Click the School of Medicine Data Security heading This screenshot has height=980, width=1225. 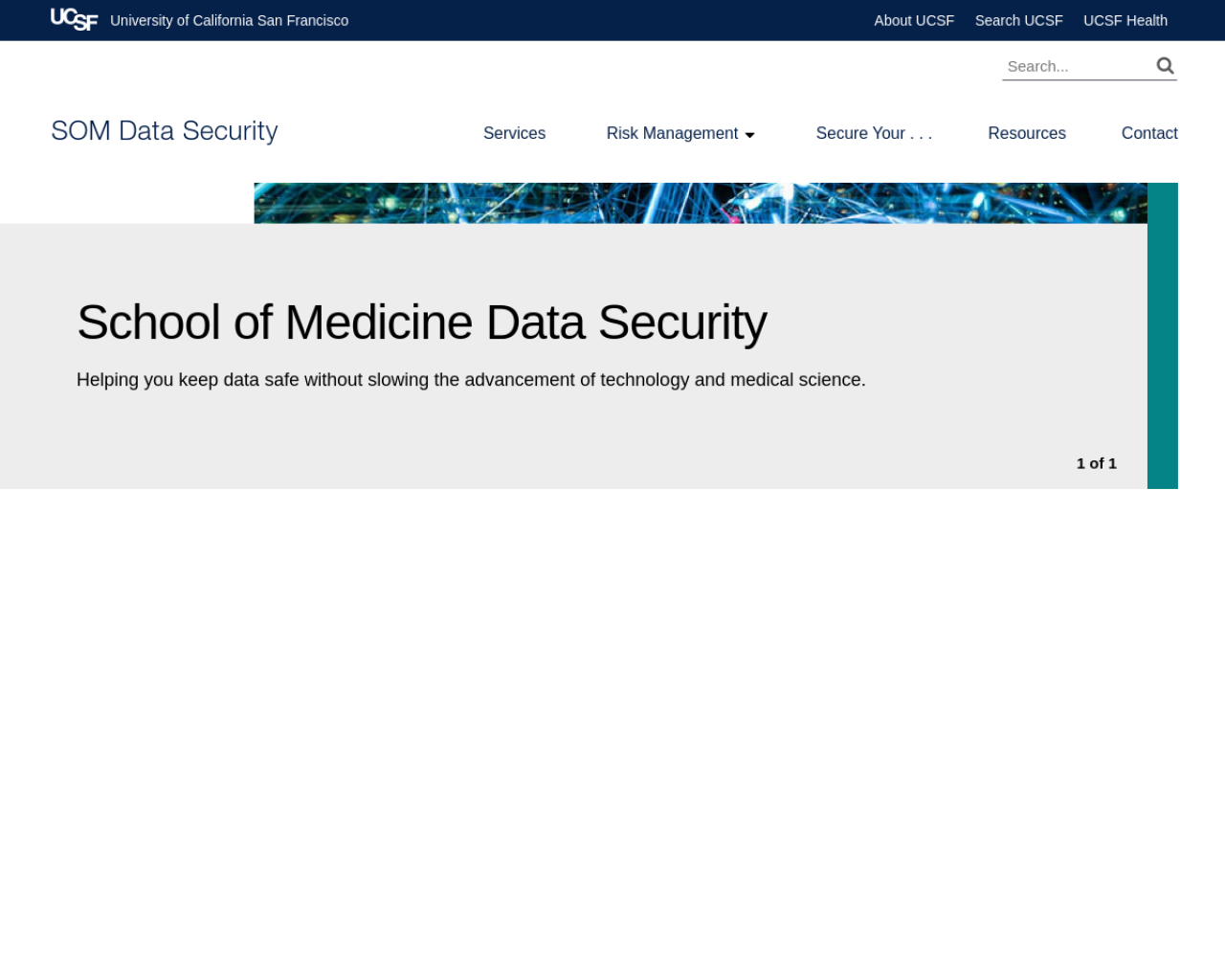[x=421, y=322]
